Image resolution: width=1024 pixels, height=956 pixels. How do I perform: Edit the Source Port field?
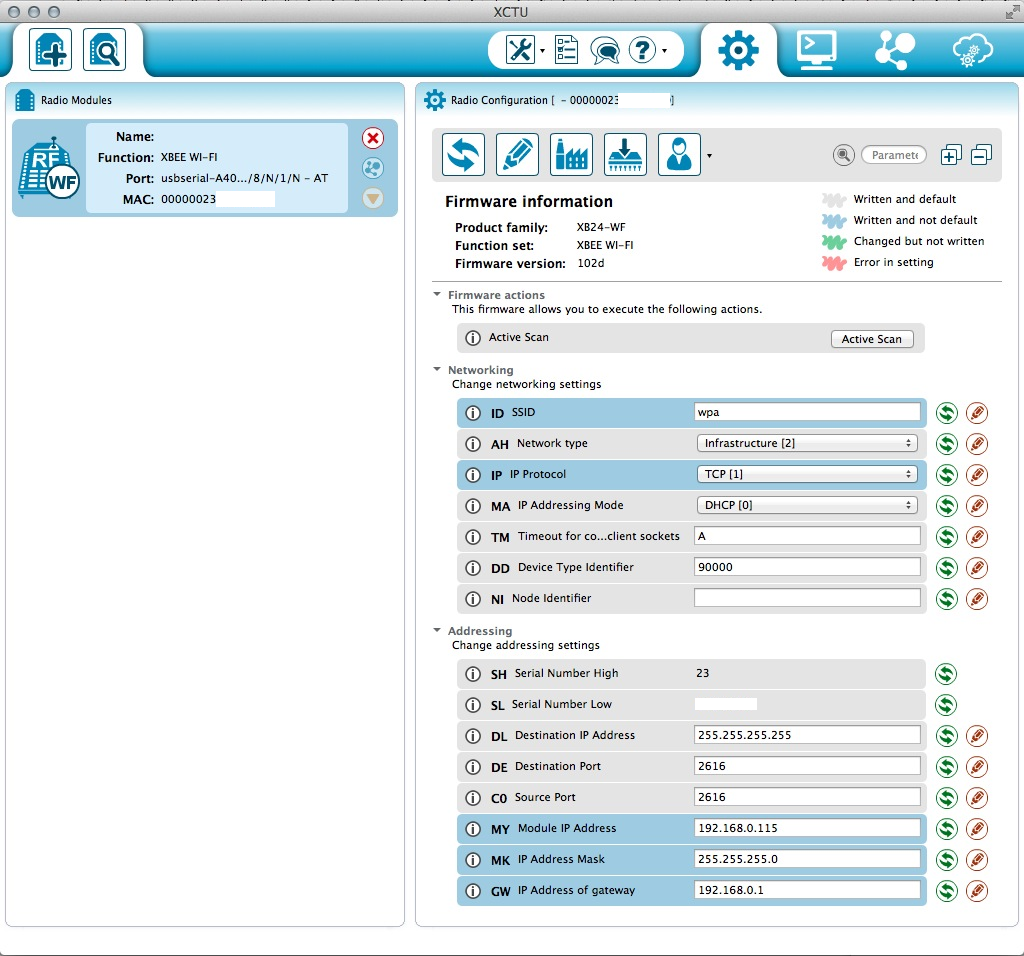tap(807, 797)
